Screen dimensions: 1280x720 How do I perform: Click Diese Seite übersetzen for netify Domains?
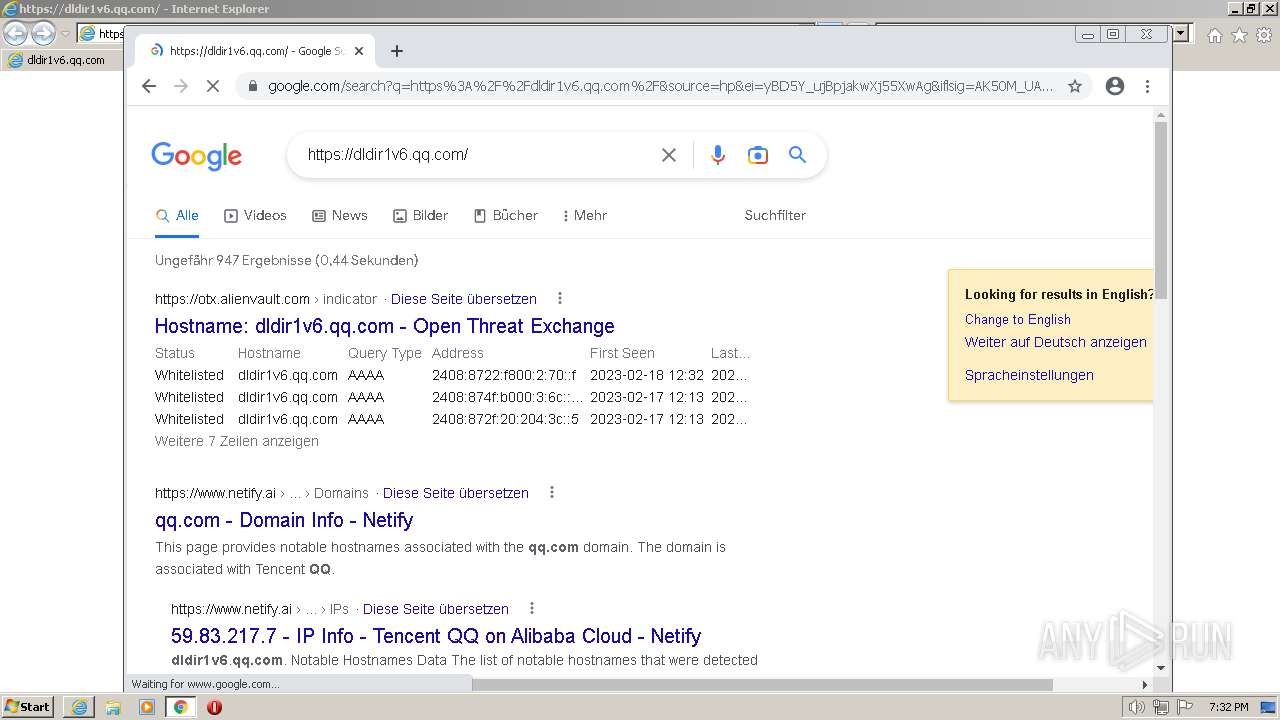coord(456,493)
